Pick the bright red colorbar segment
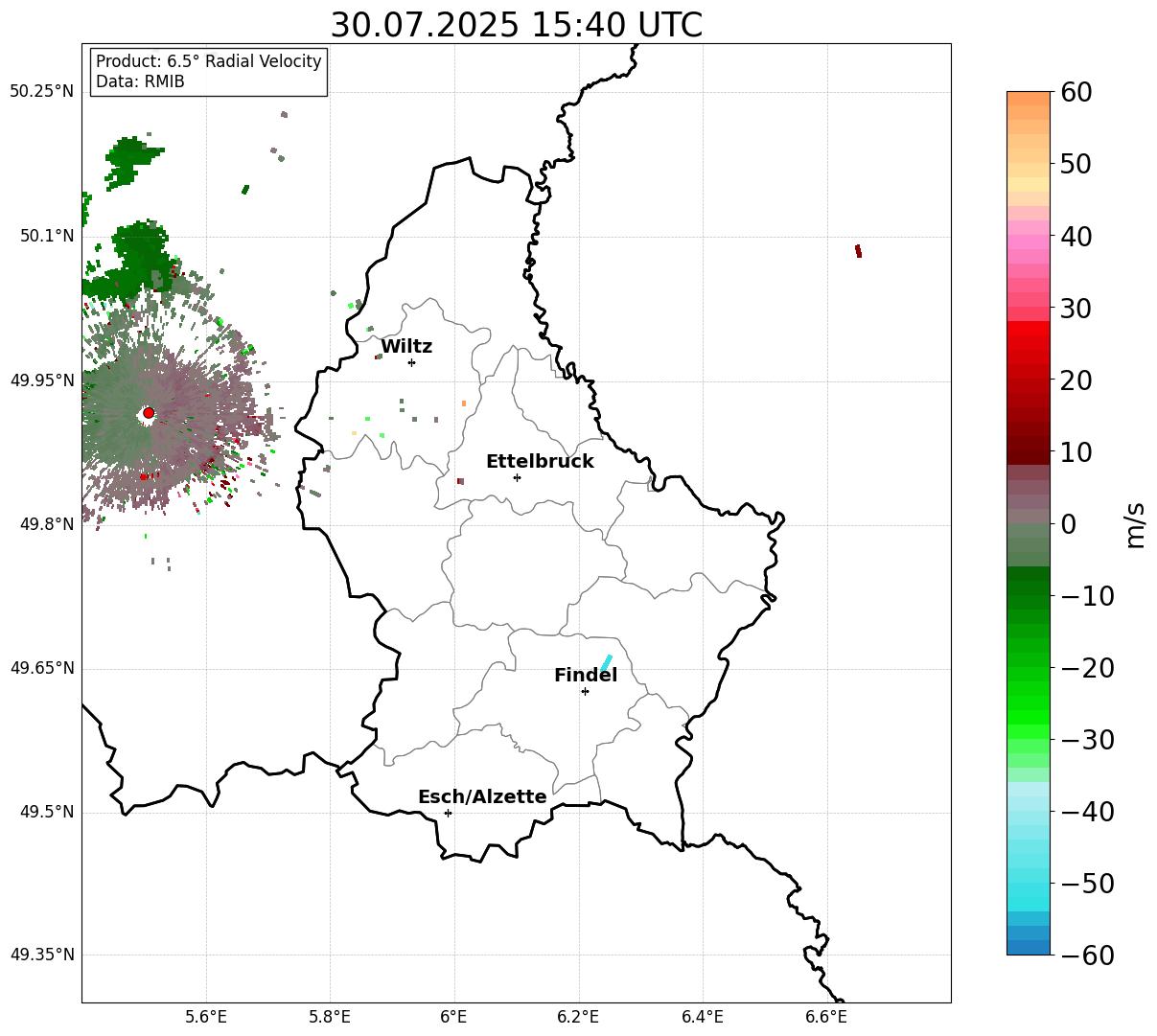 [x=1029, y=329]
